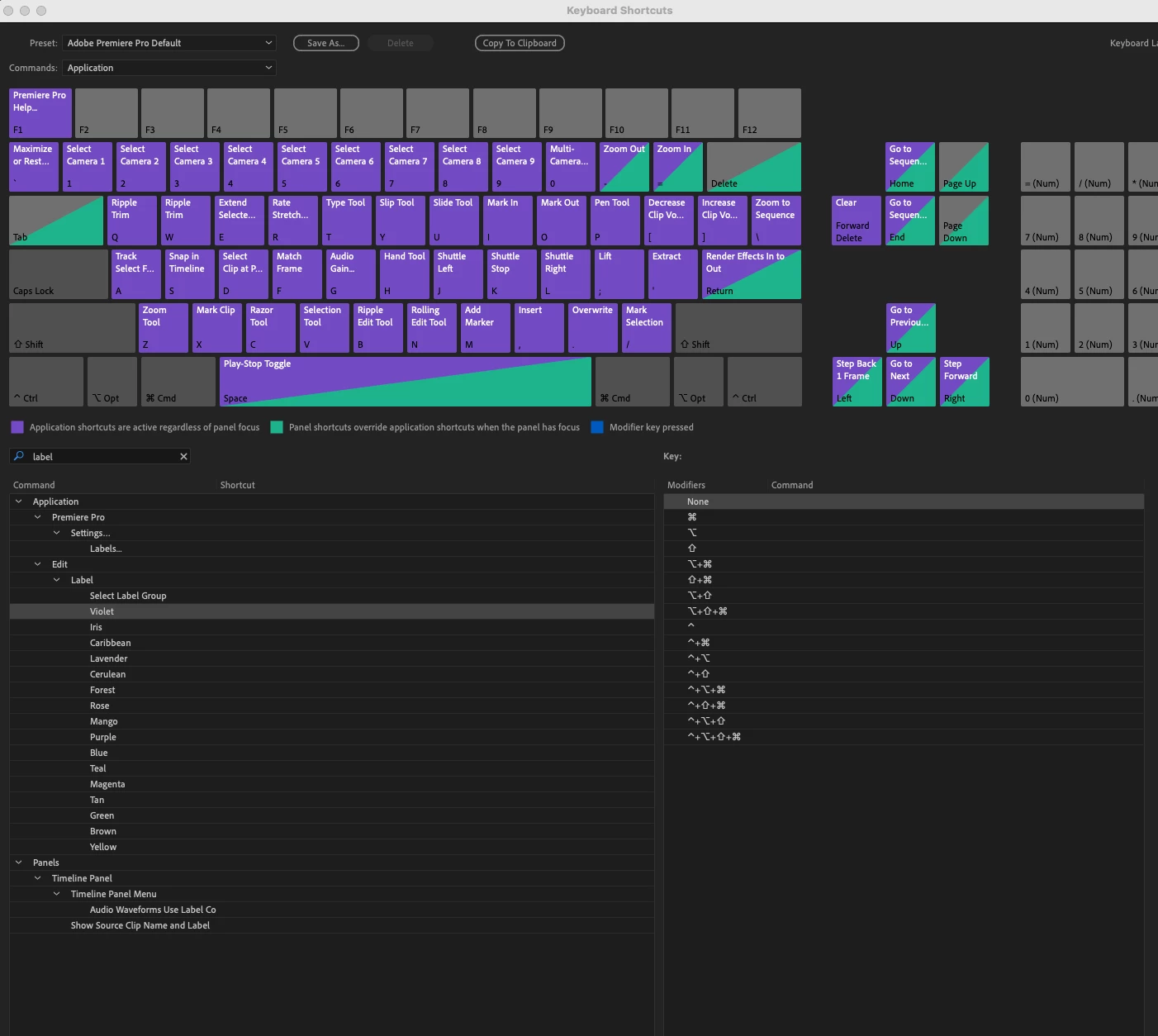Click Copy To Clipboard button
Viewport: 1158px width, 1036px height.
click(520, 43)
